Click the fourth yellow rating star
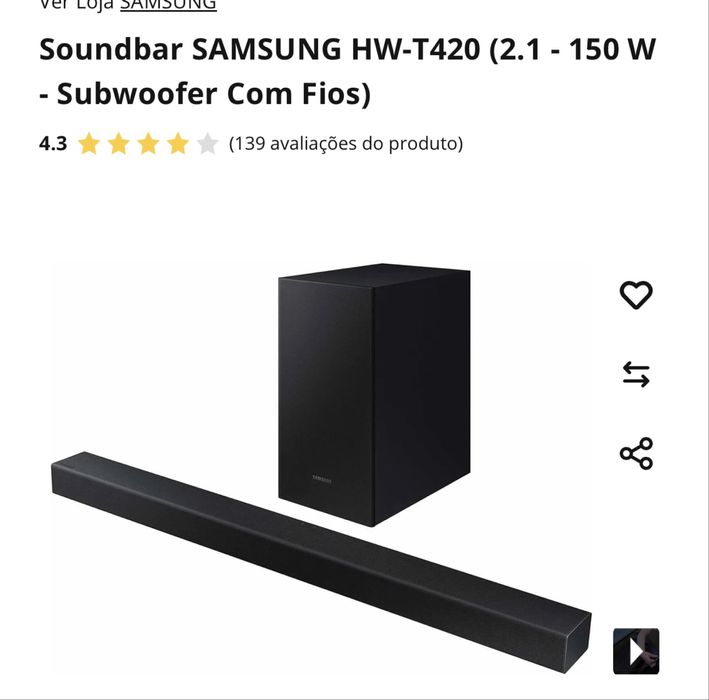709x700 pixels. tap(178, 144)
